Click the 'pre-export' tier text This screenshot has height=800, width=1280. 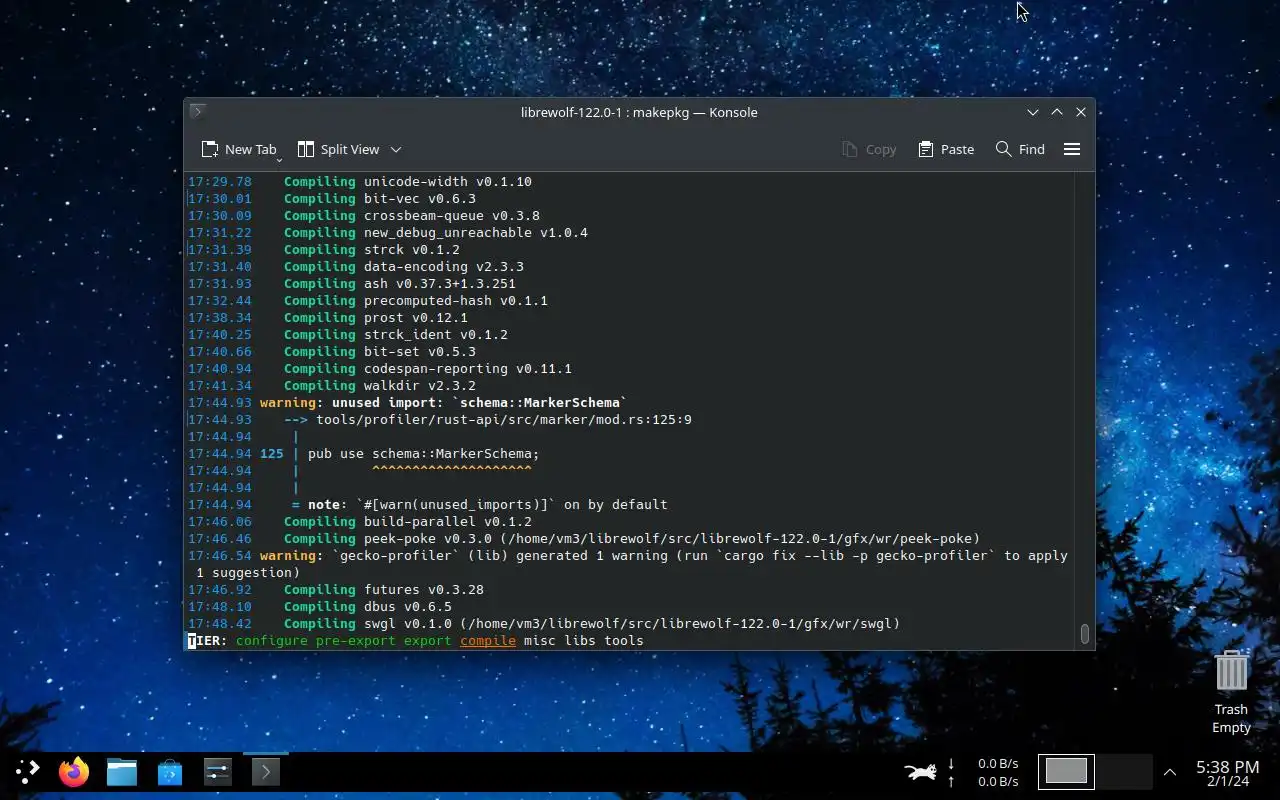(356, 640)
